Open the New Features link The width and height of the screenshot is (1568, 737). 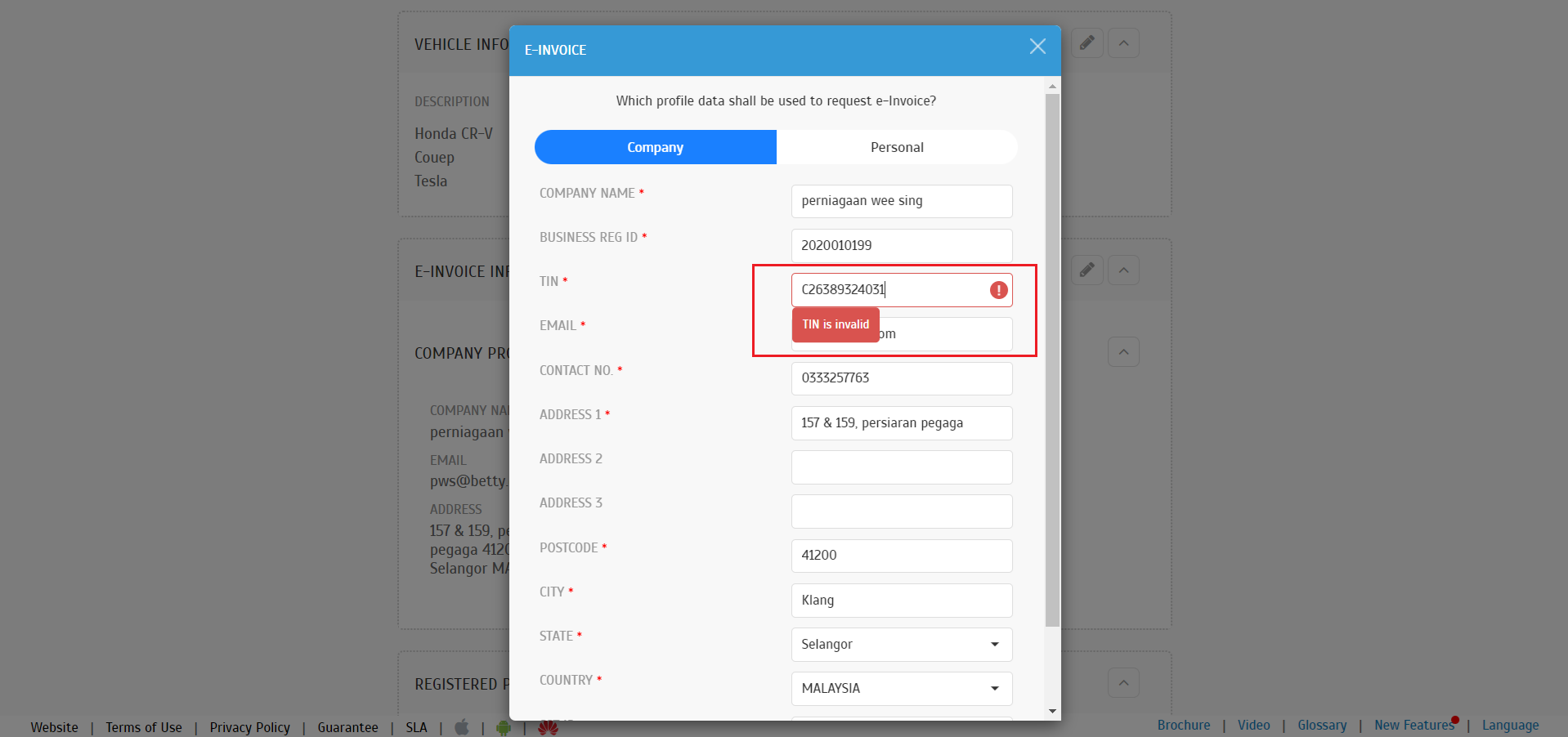coord(1413,725)
